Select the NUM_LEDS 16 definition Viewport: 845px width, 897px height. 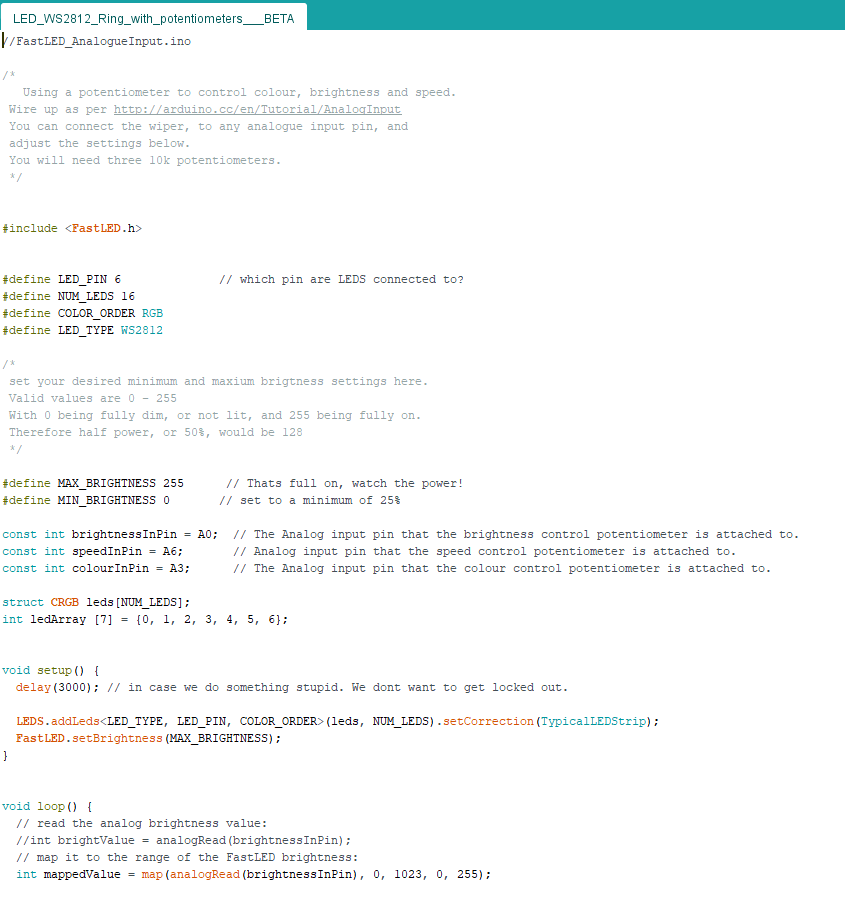(x=67, y=296)
